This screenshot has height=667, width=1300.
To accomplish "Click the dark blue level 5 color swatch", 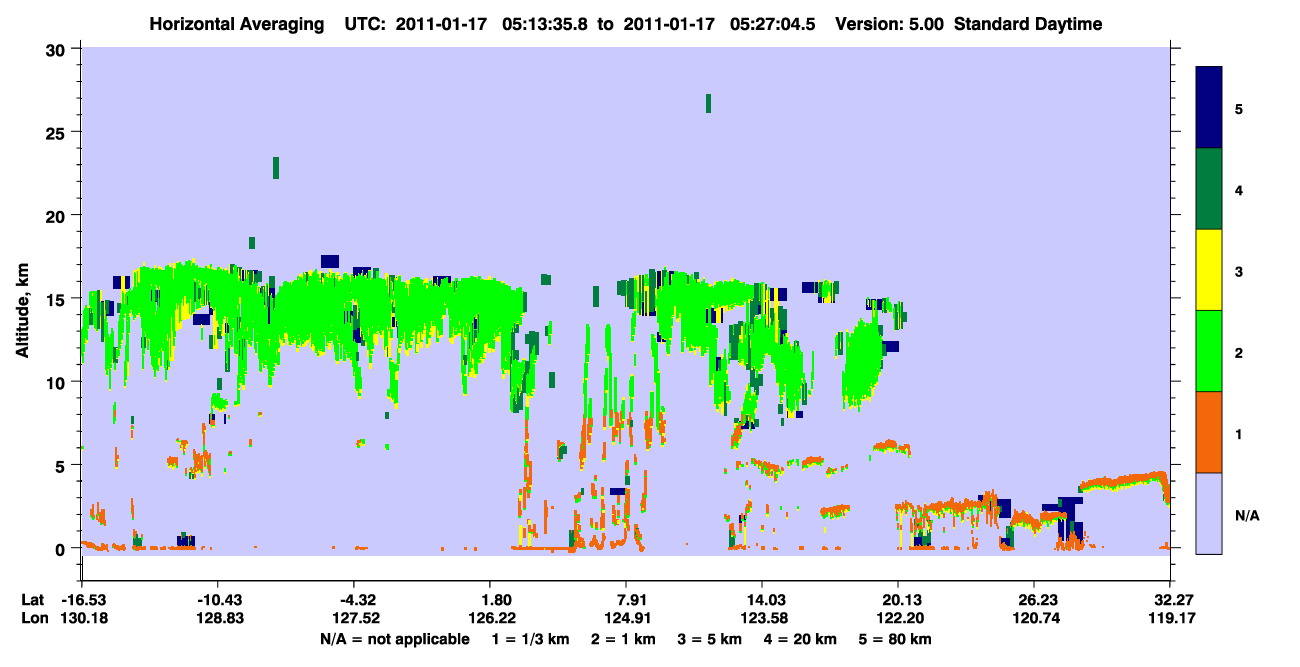I will click(x=1209, y=108).
